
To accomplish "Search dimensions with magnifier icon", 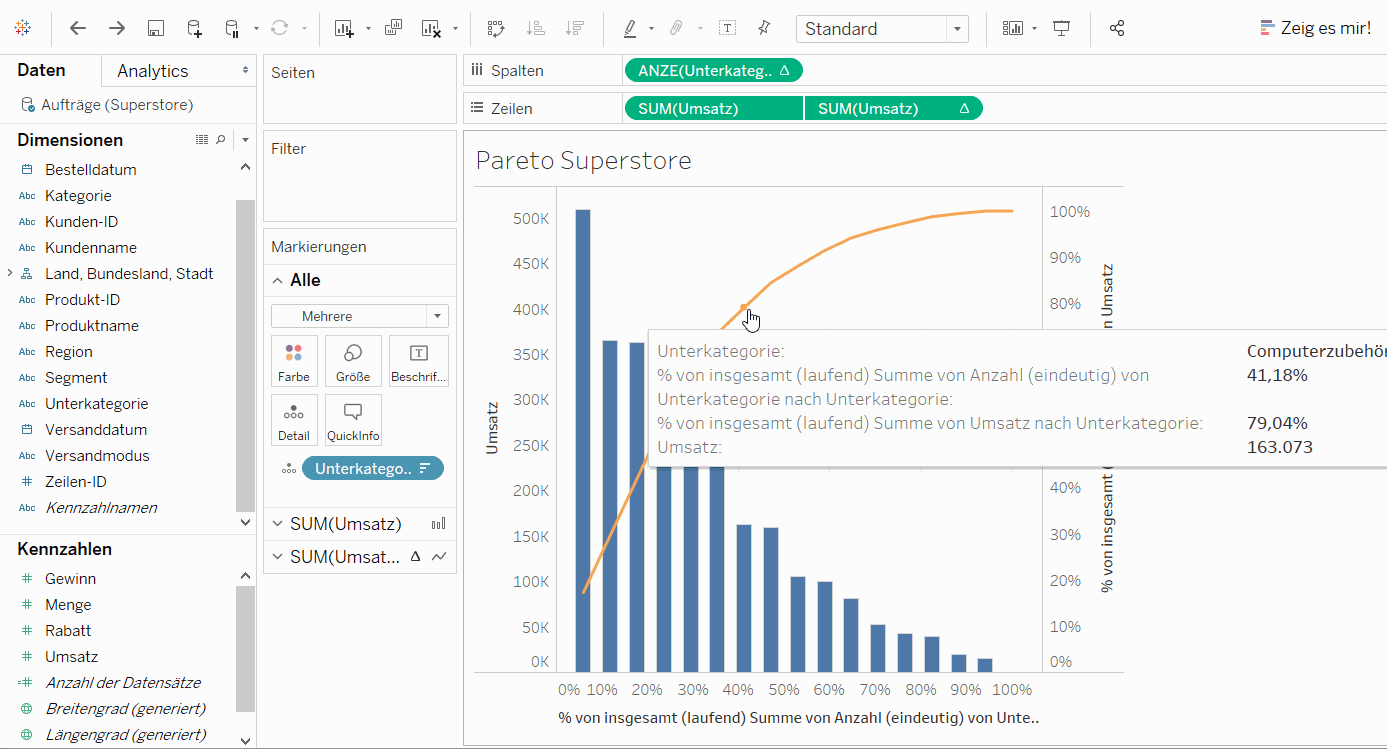I will [x=221, y=140].
